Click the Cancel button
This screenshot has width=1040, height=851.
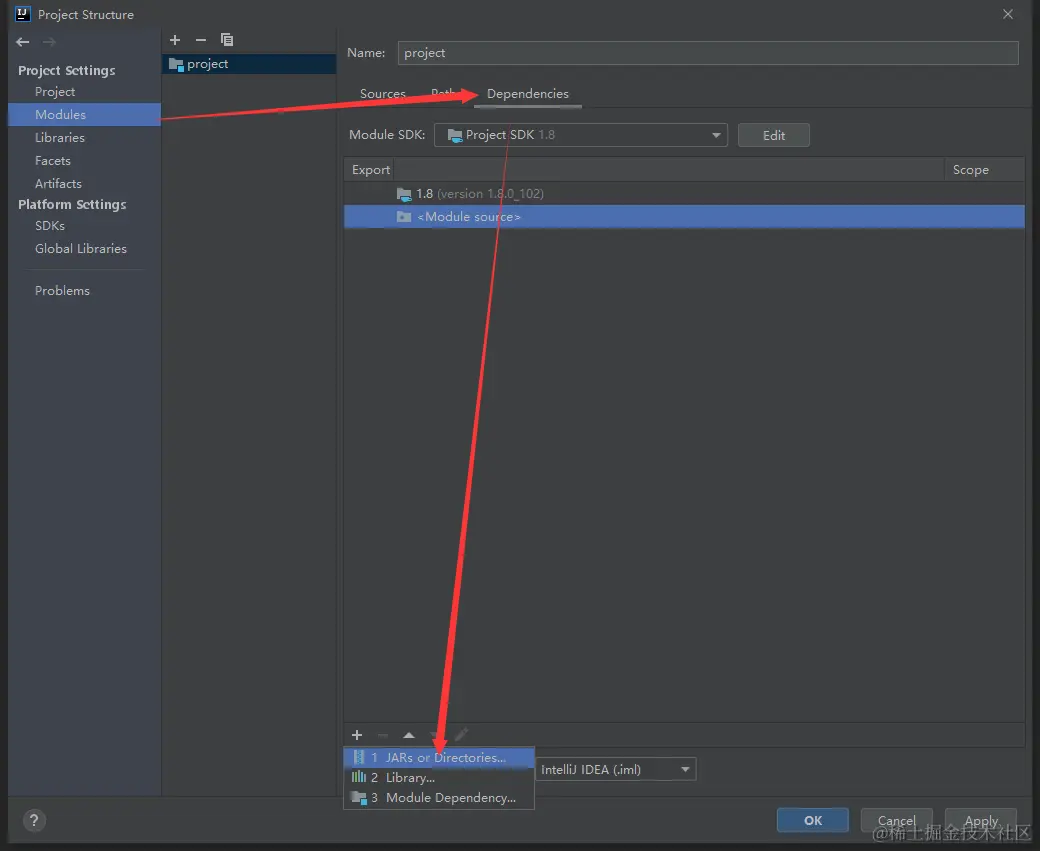point(896,820)
